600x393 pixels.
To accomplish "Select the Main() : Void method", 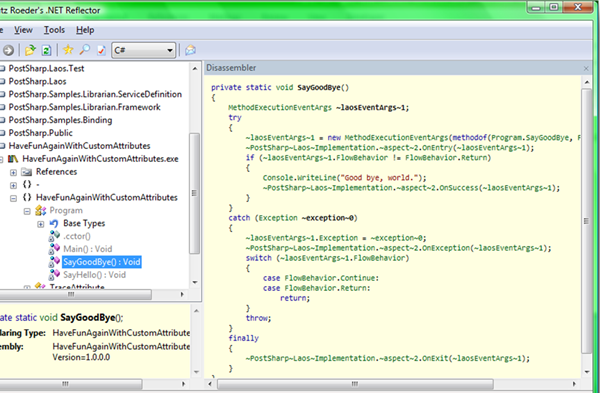I will point(88,249).
